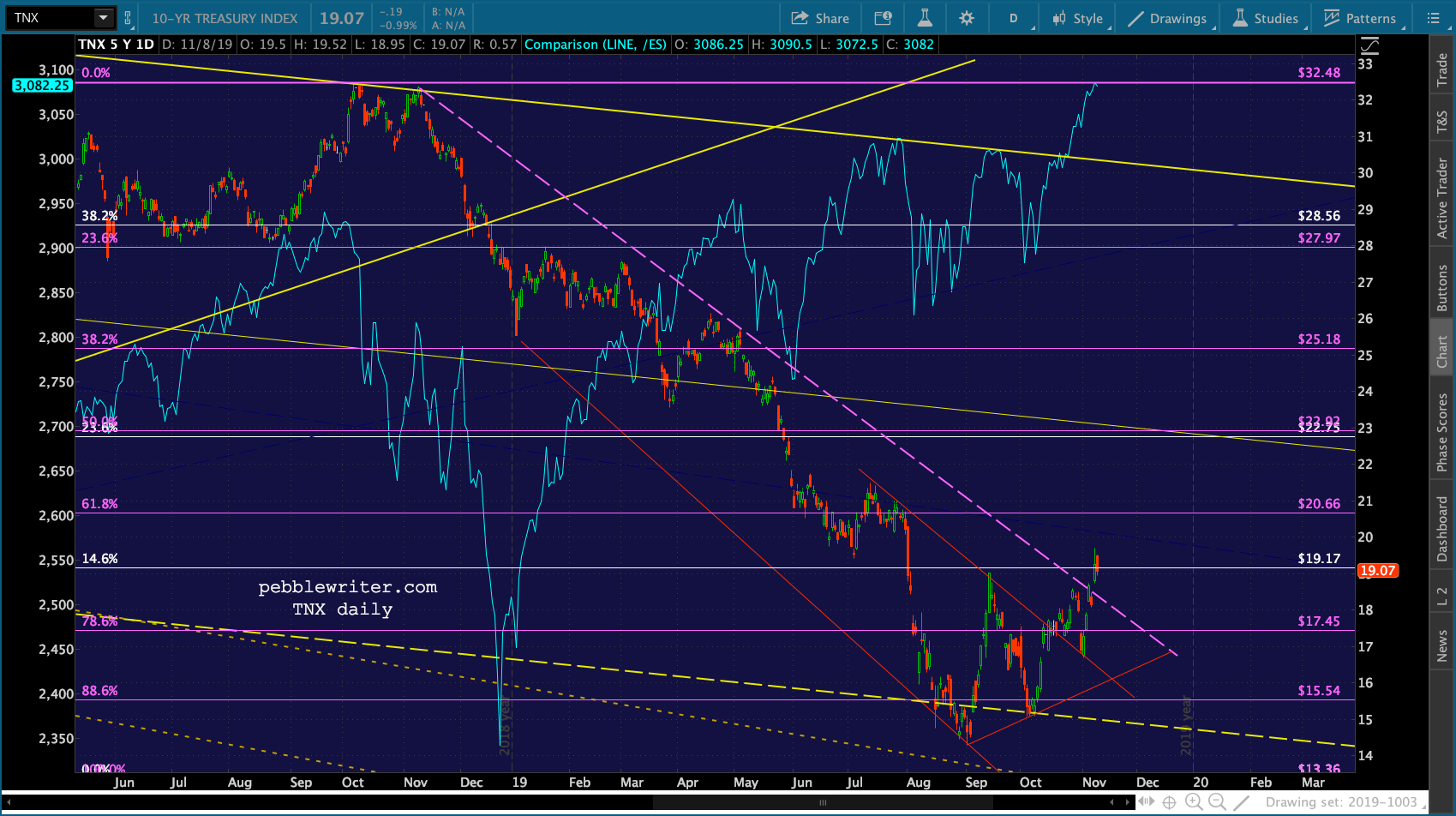Click the 78.6% retracement label
Image resolution: width=1456 pixels, height=816 pixels.
[99, 621]
